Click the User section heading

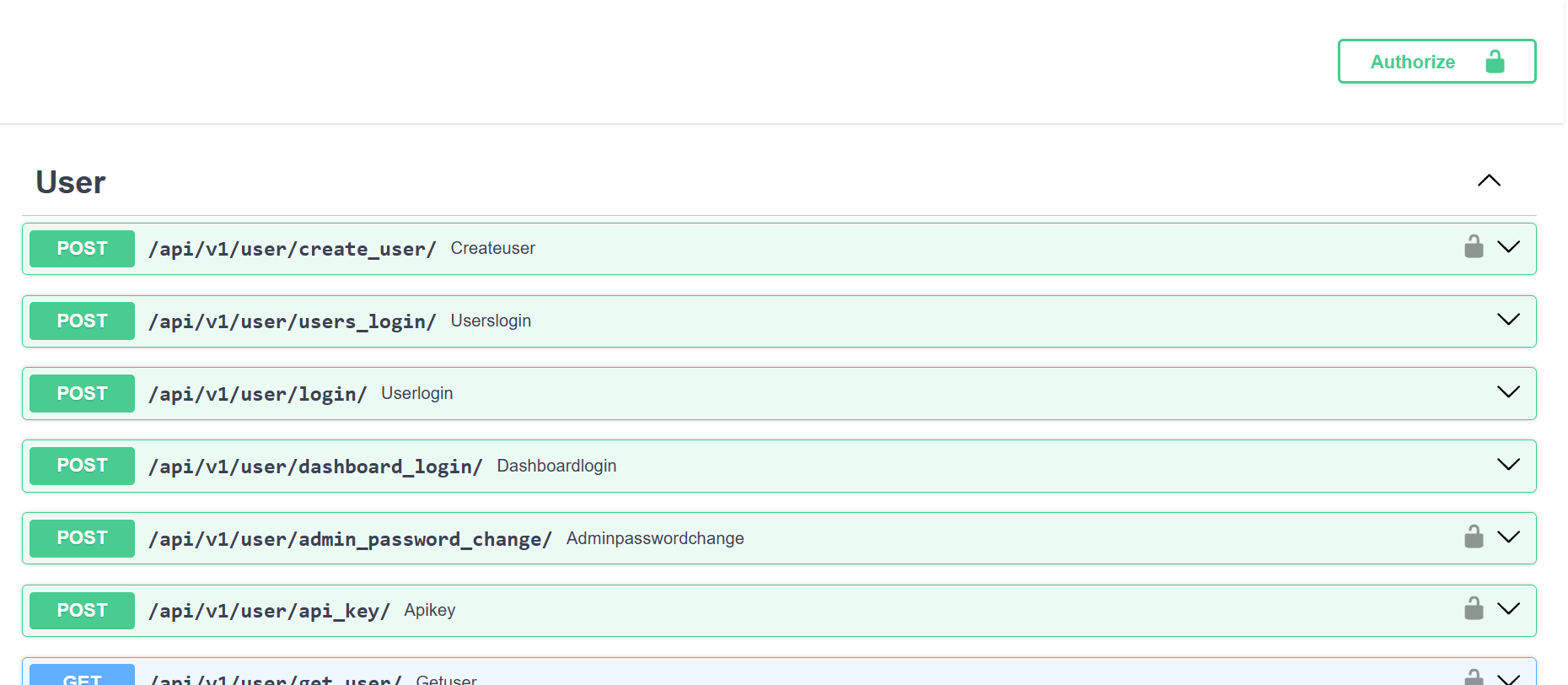[x=71, y=182]
